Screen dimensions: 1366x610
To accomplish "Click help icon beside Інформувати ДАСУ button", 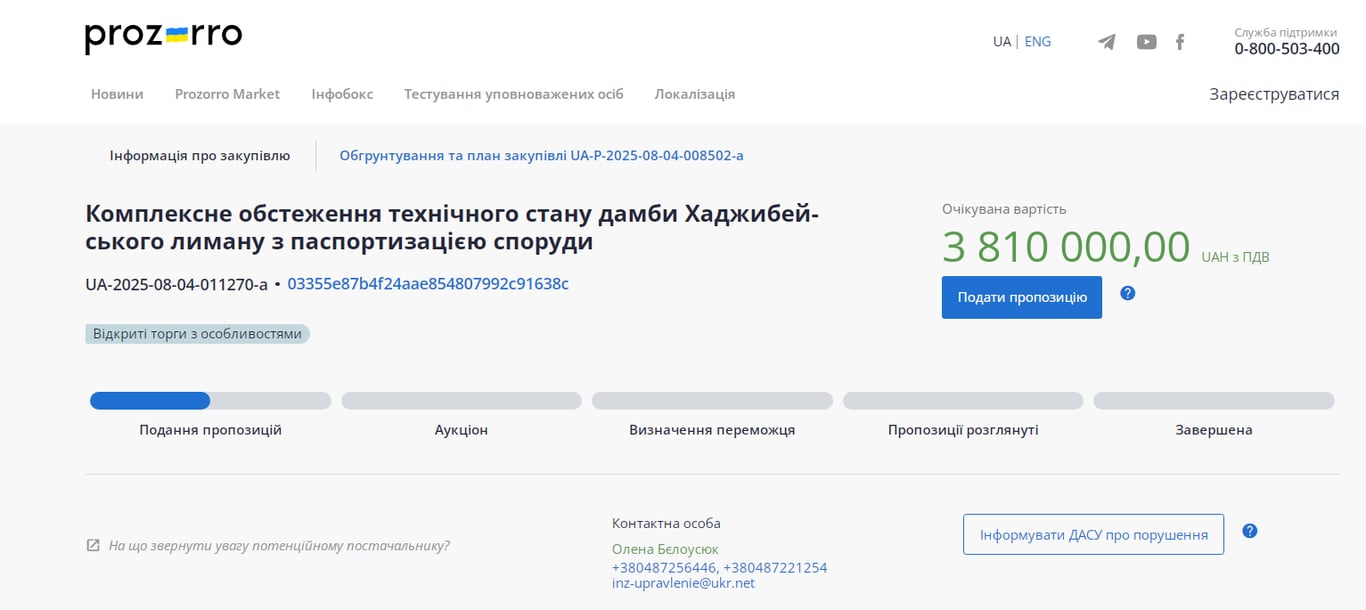I will tap(1249, 531).
